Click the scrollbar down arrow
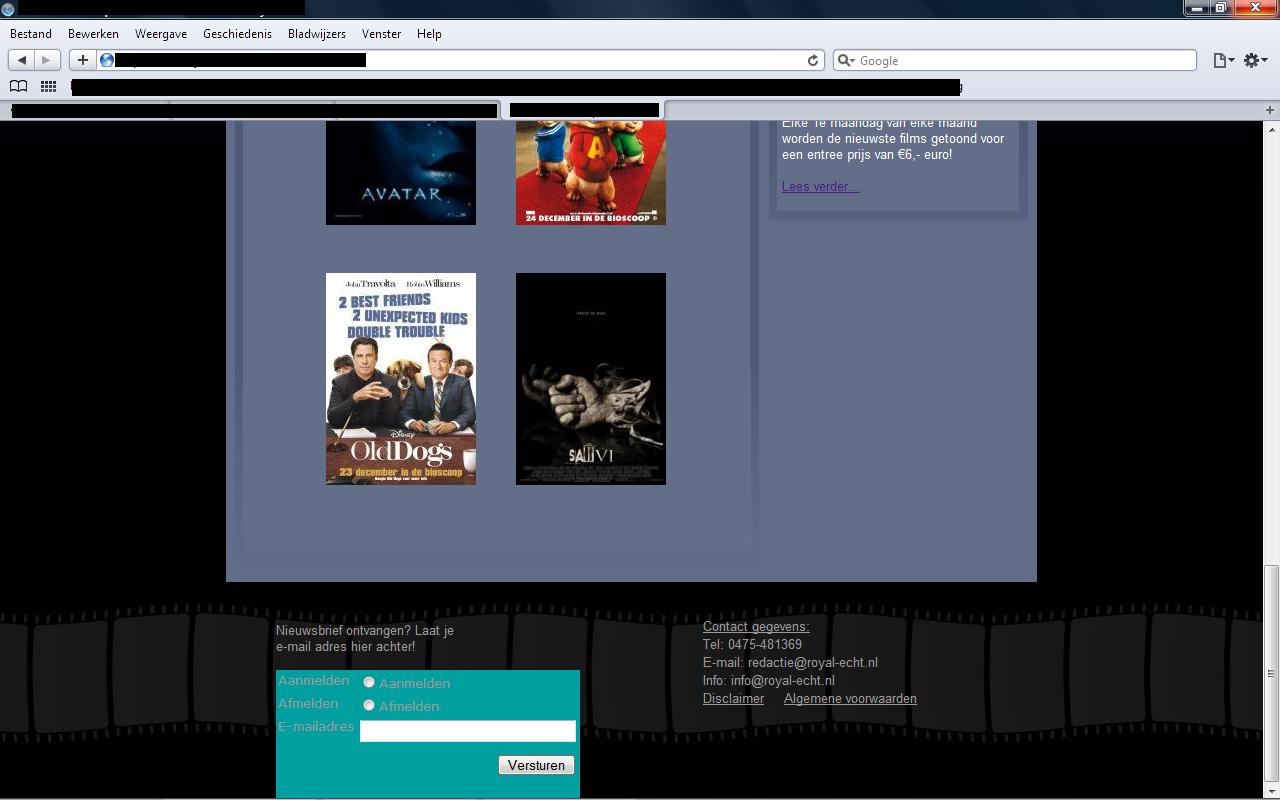 1271,789
